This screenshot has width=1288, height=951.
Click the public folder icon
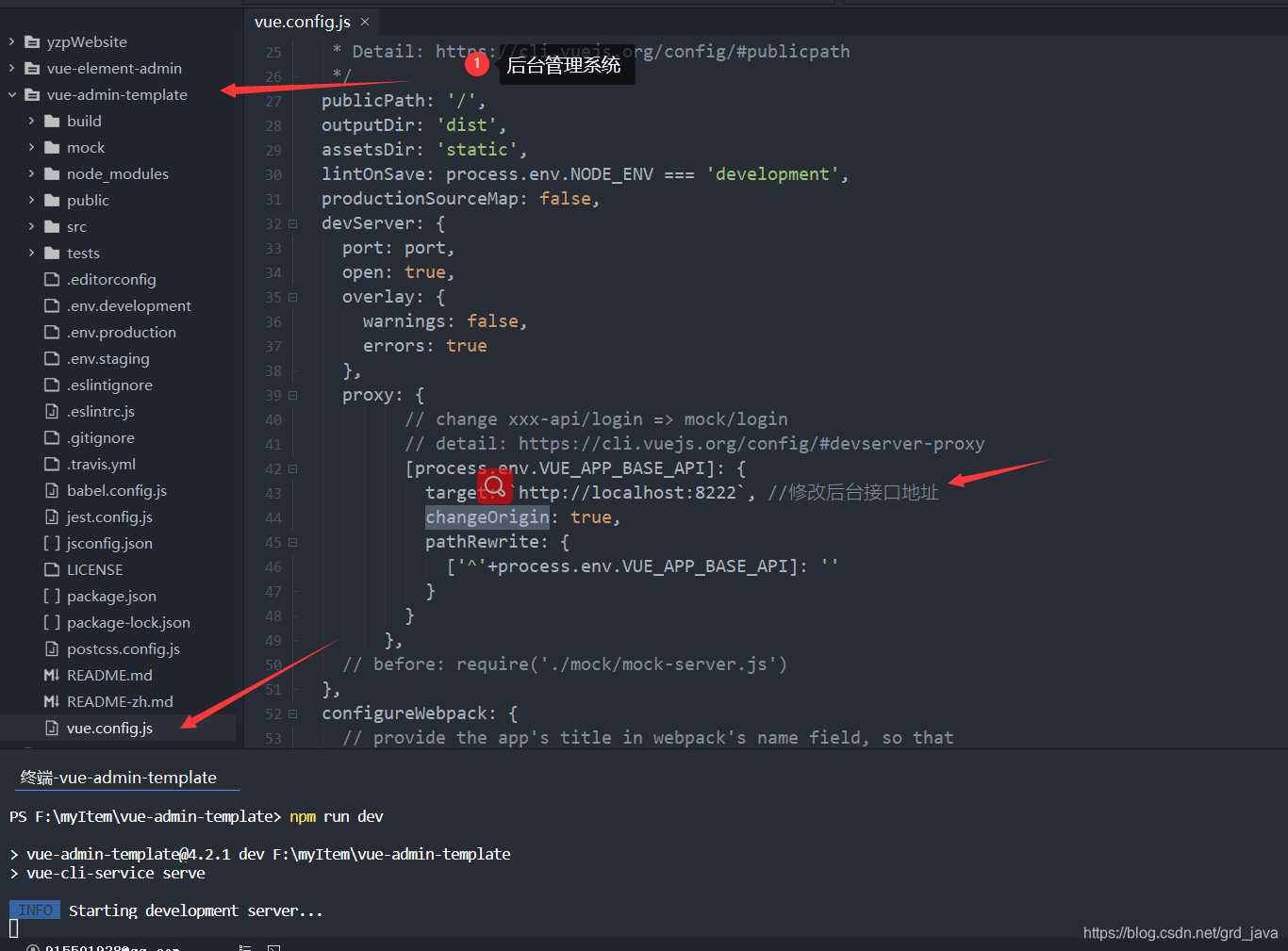pyautogui.click(x=52, y=201)
